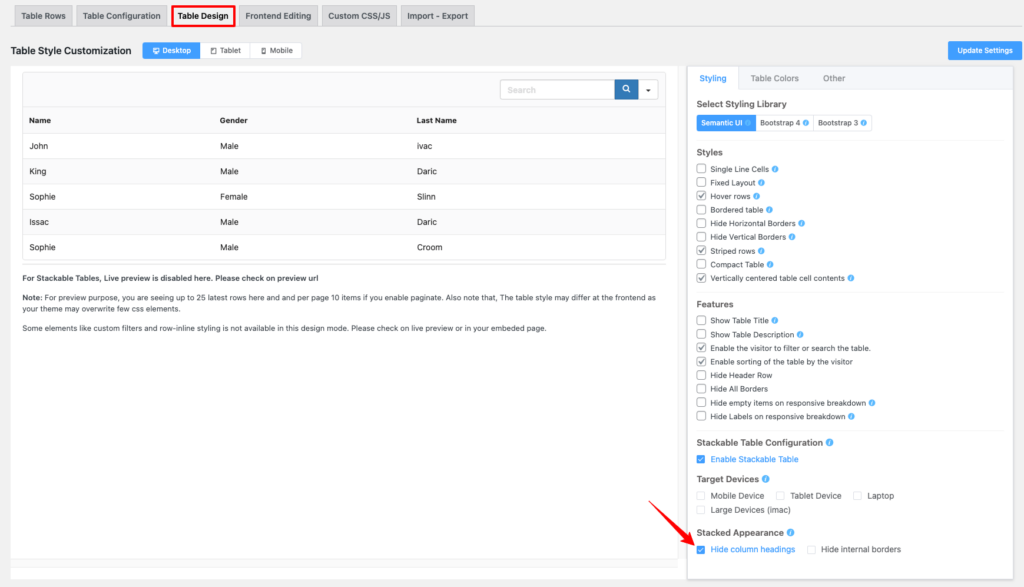
Task: Click Update Settings button
Action: [985, 50]
